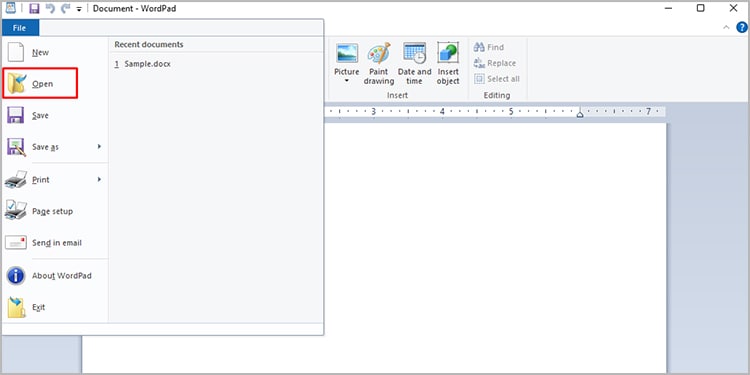Viewport: 750px width, 375px height.
Task: Expand the Save as submenu arrow
Action: pos(99,146)
